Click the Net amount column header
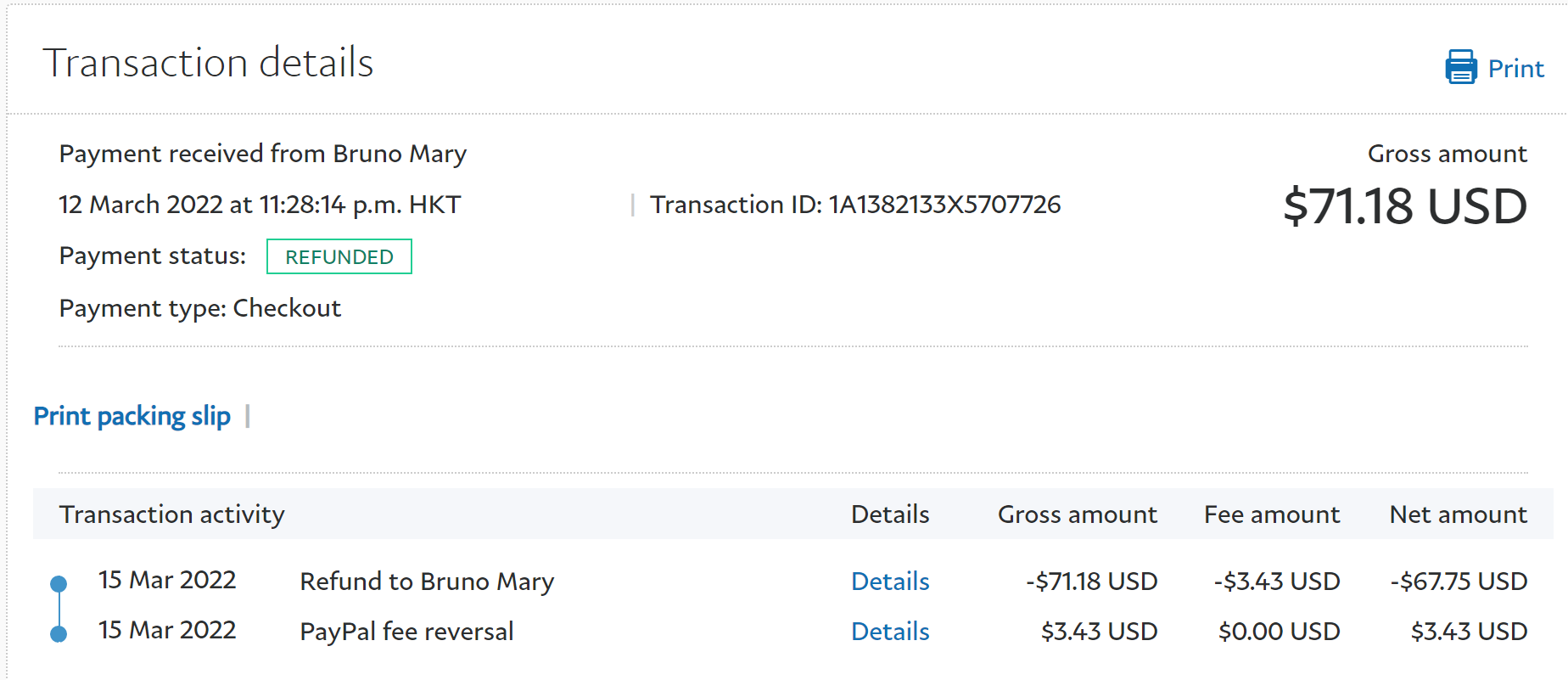 (x=1458, y=514)
